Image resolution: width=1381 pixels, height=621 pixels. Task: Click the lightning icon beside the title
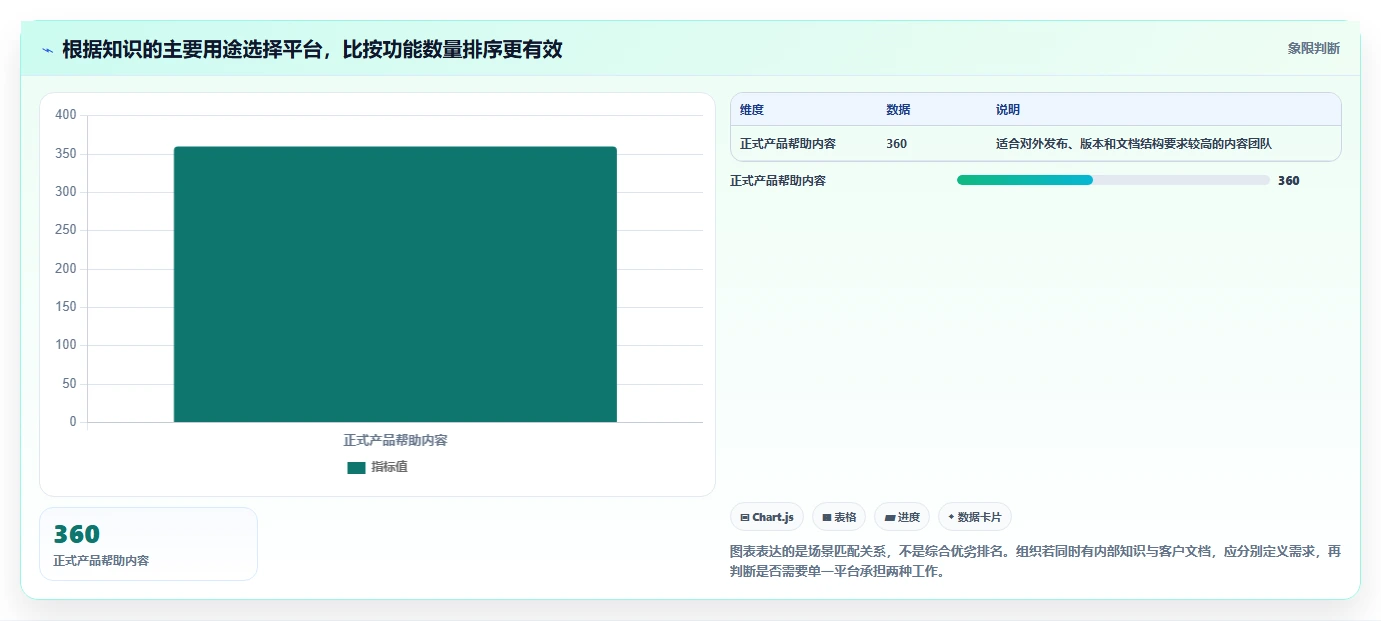48,50
